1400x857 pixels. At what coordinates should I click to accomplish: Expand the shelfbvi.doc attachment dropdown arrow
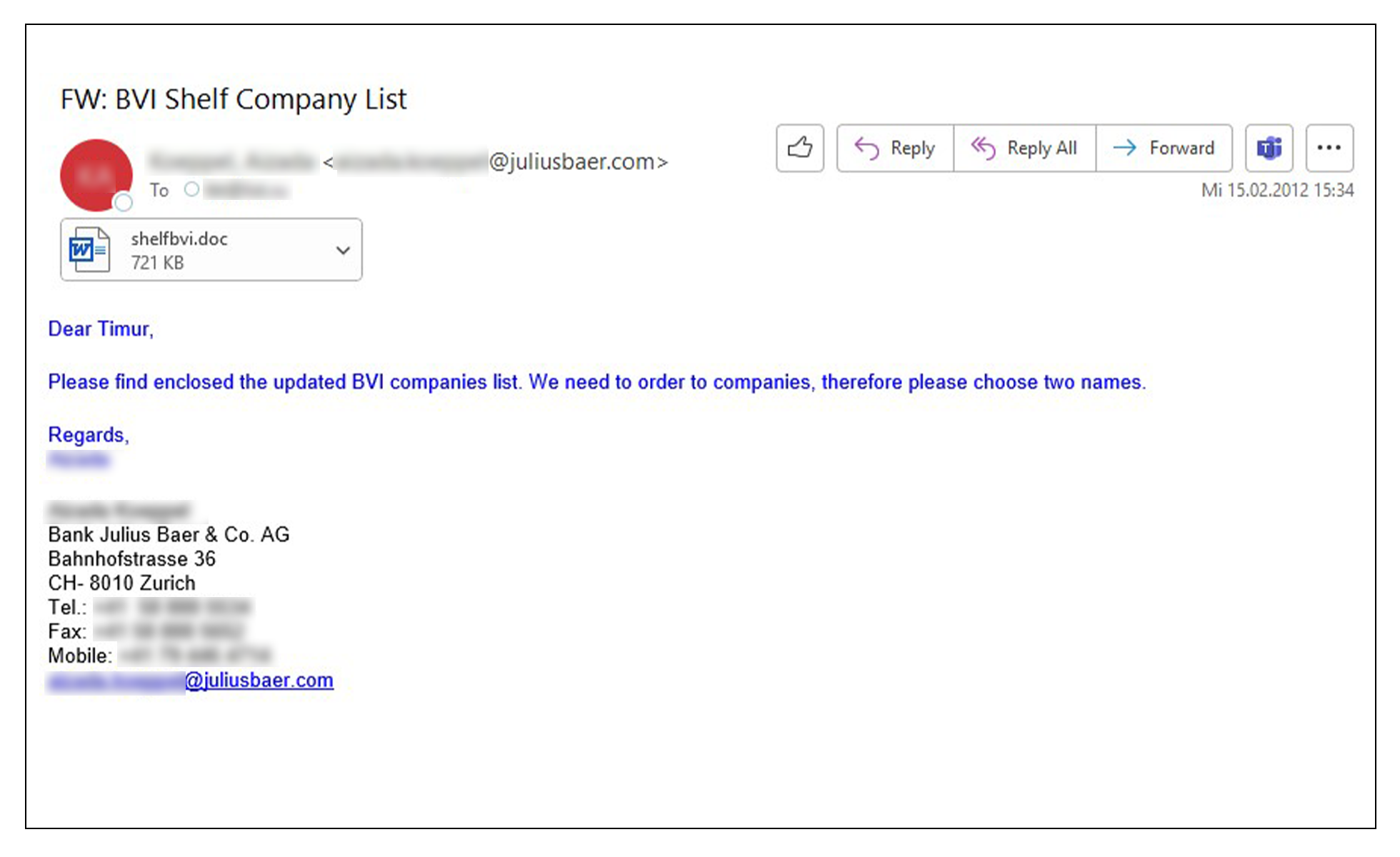pos(343,250)
